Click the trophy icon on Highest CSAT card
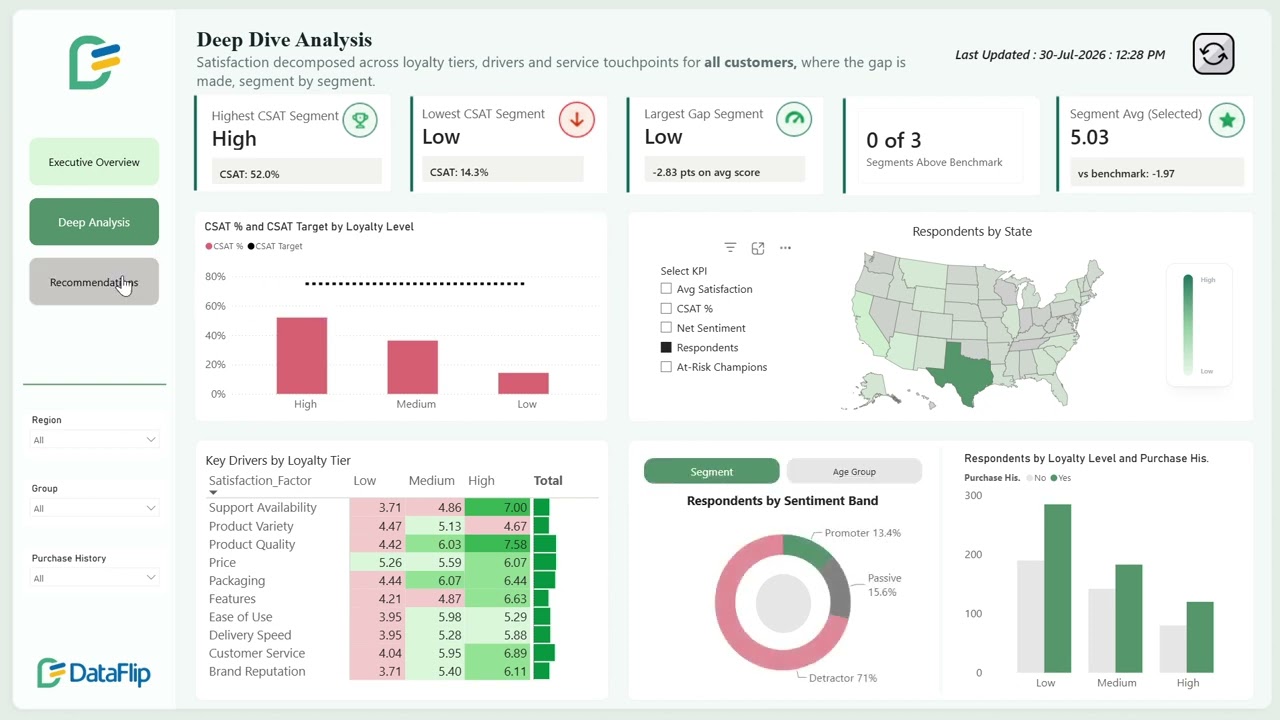 (360, 121)
